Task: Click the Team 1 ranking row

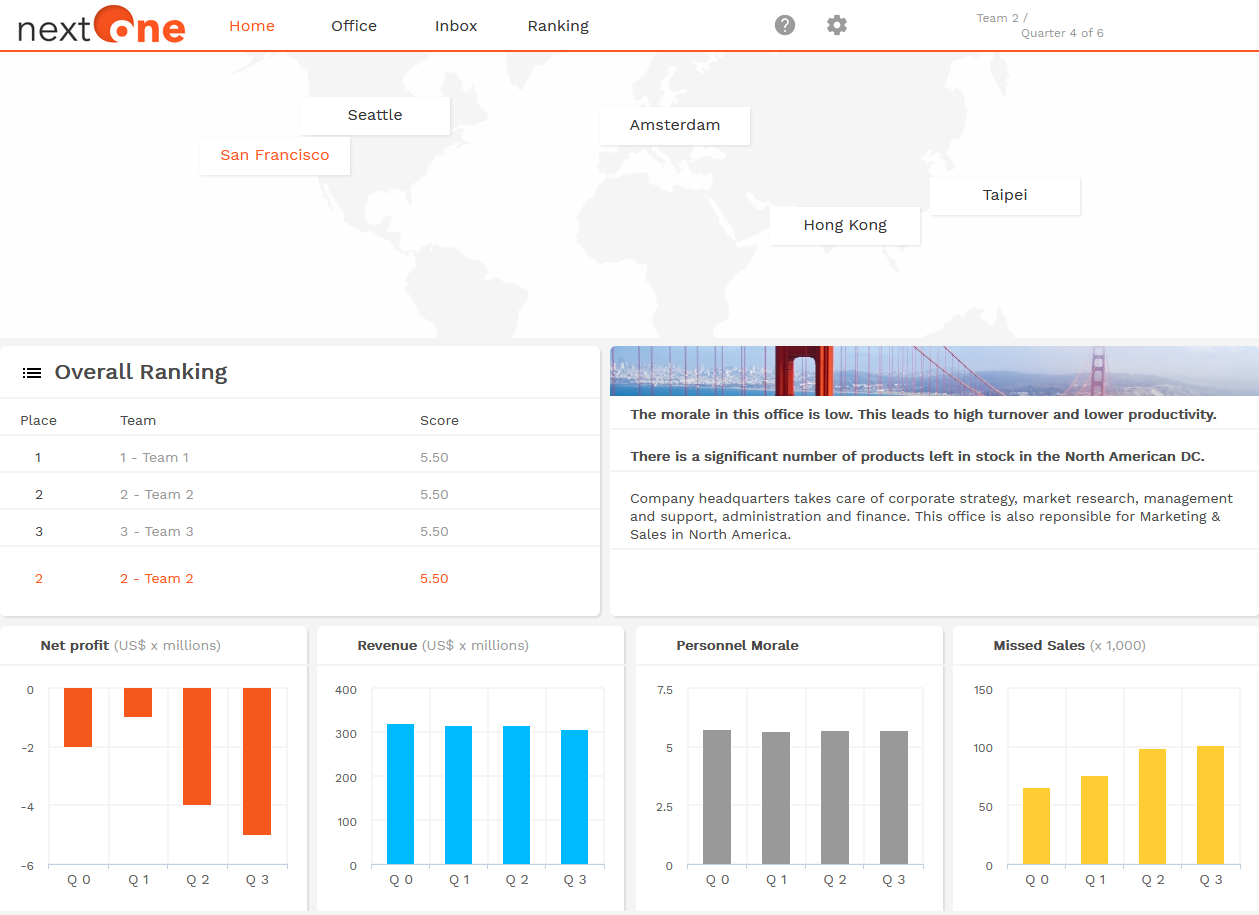Action: tap(300, 457)
